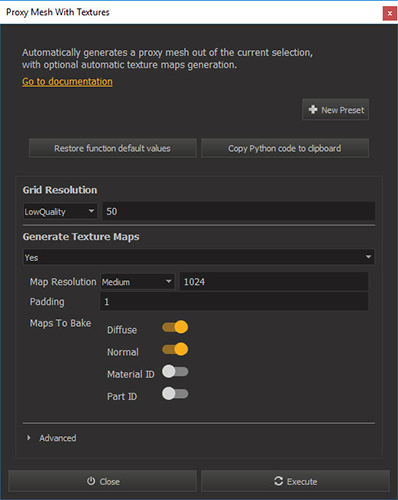Enable the Part ID map toggle
The width and height of the screenshot is (398, 500).
(175, 394)
